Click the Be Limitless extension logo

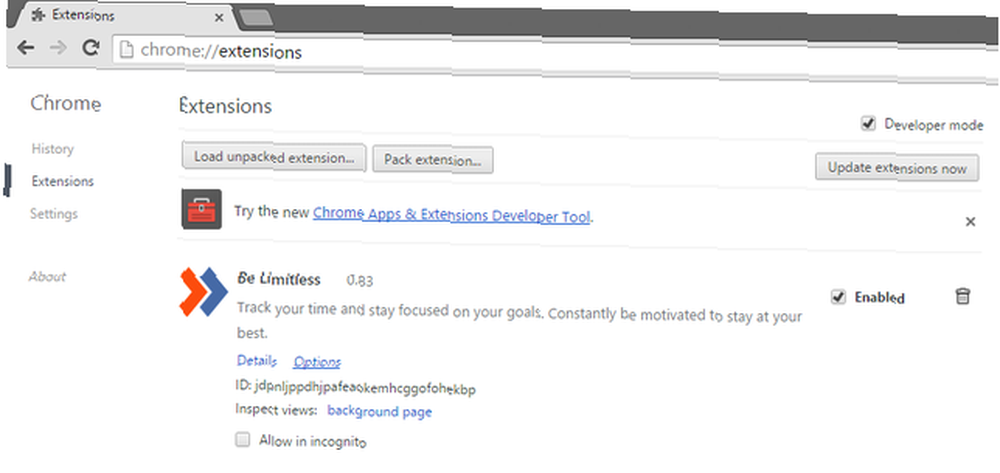click(203, 292)
